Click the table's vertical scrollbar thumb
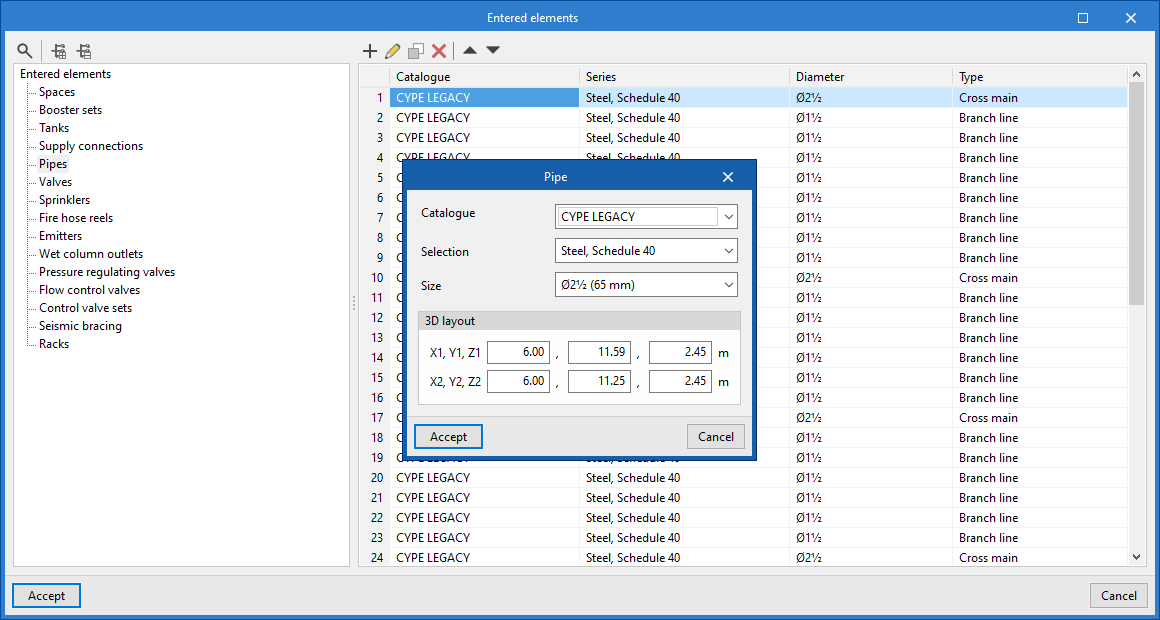 pos(1136,195)
